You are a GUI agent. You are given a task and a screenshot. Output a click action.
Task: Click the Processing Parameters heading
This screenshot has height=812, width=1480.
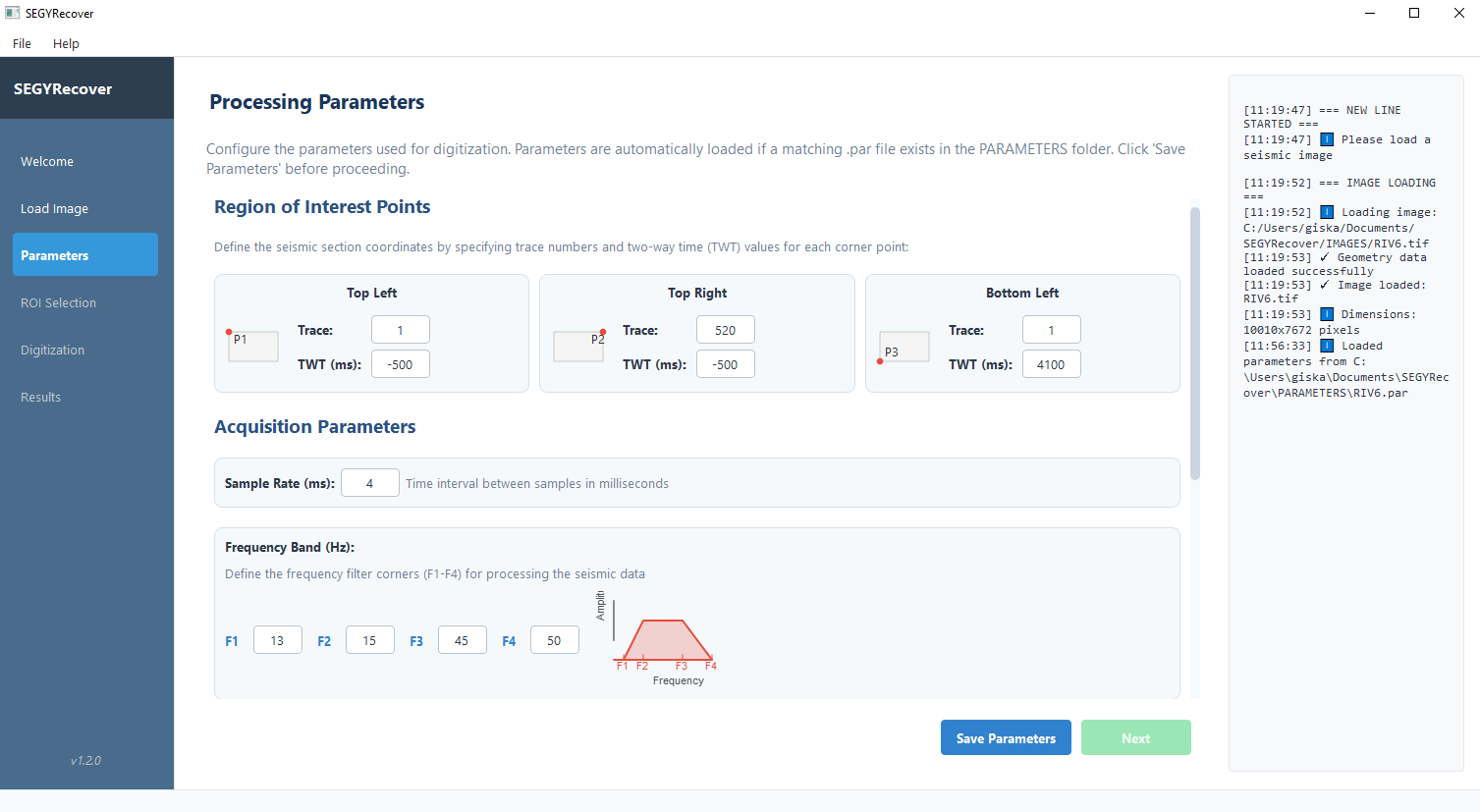317,102
